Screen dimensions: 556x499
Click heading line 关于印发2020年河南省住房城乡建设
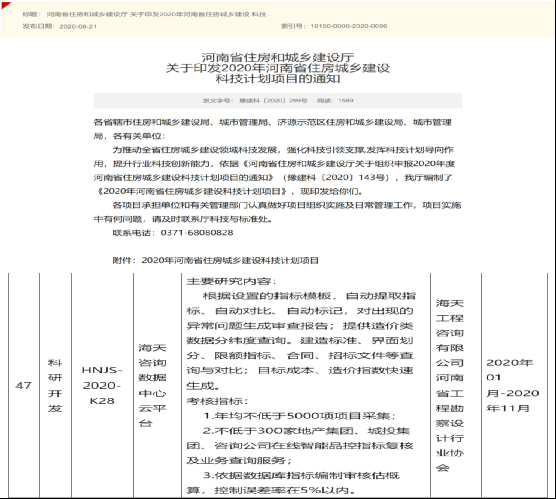pos(278,68)
